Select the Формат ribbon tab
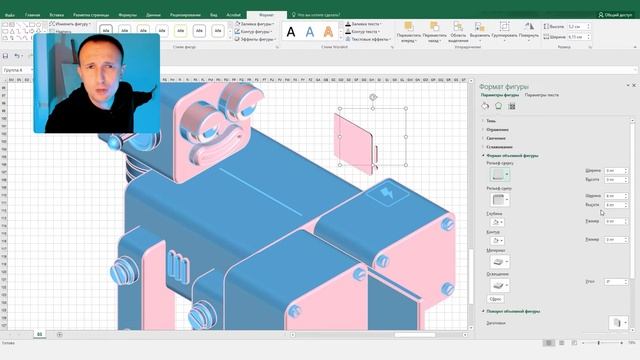 pyautogui.click(x=267, y=15)
